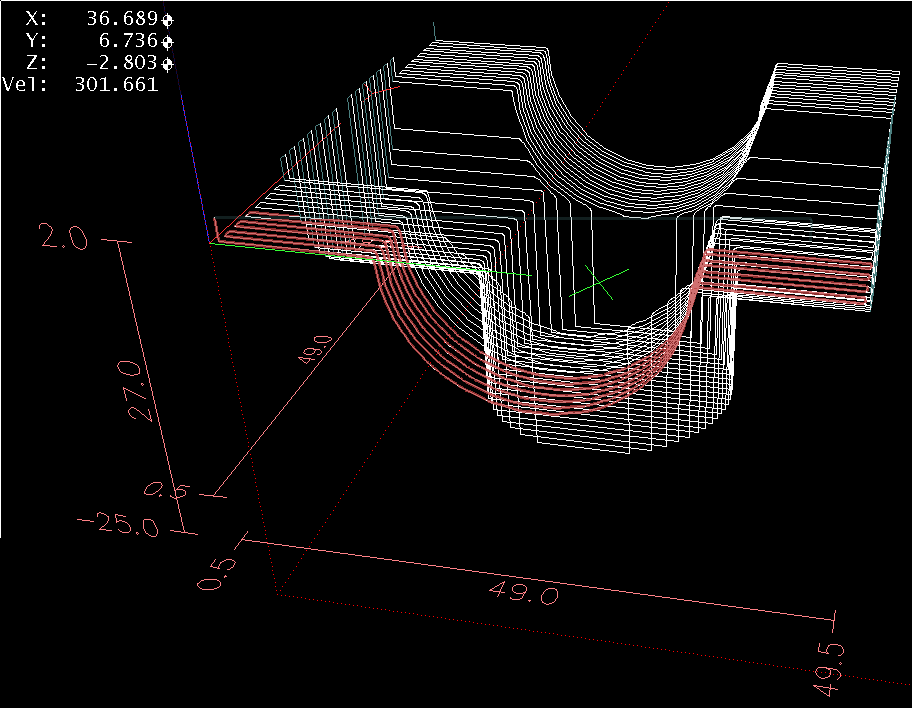Click the Y axis homed icon
The height and width of the screenshot is (708, 912).
tap(167, 42)
